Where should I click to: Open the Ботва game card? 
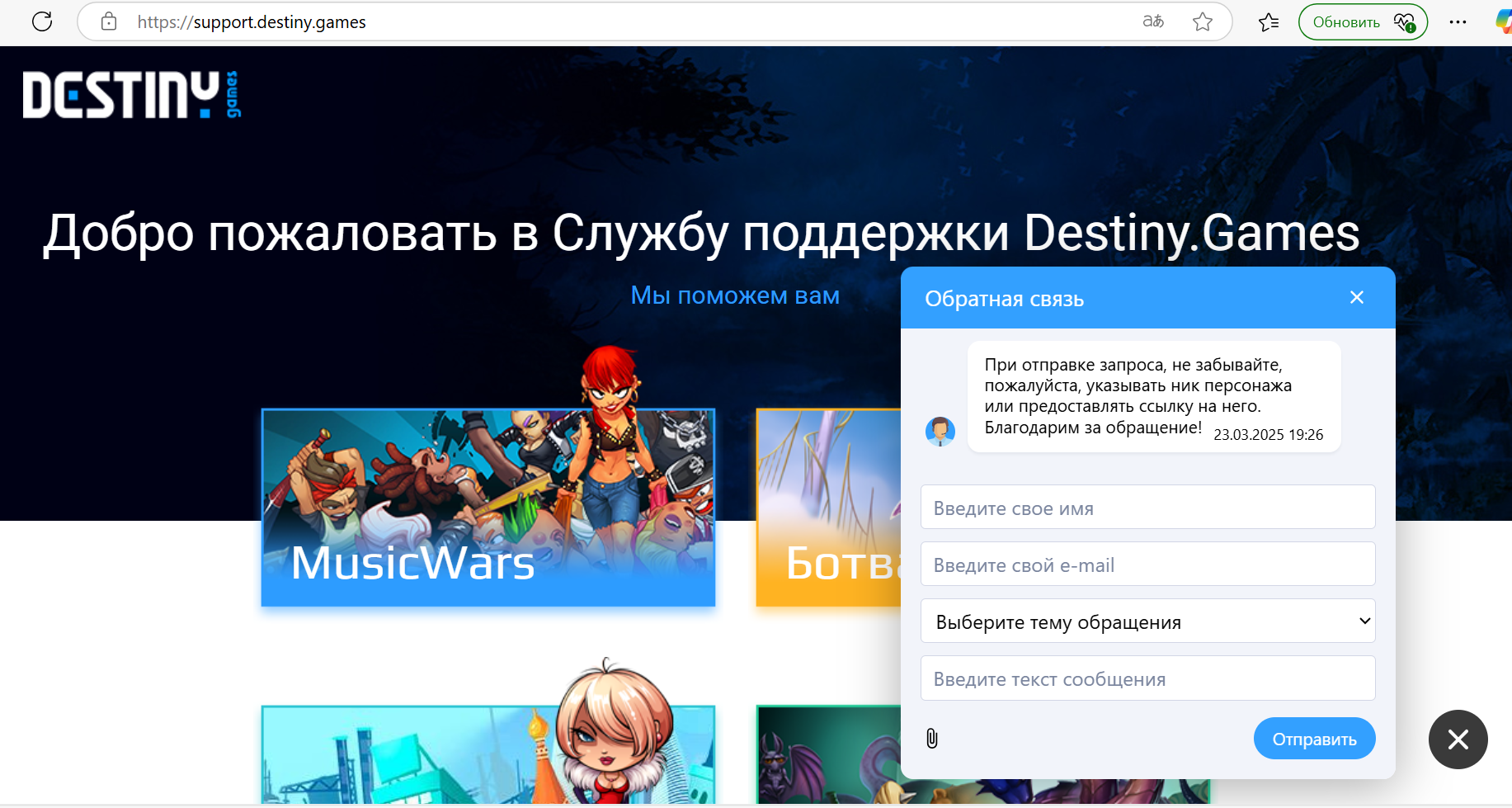coord(828,508)
